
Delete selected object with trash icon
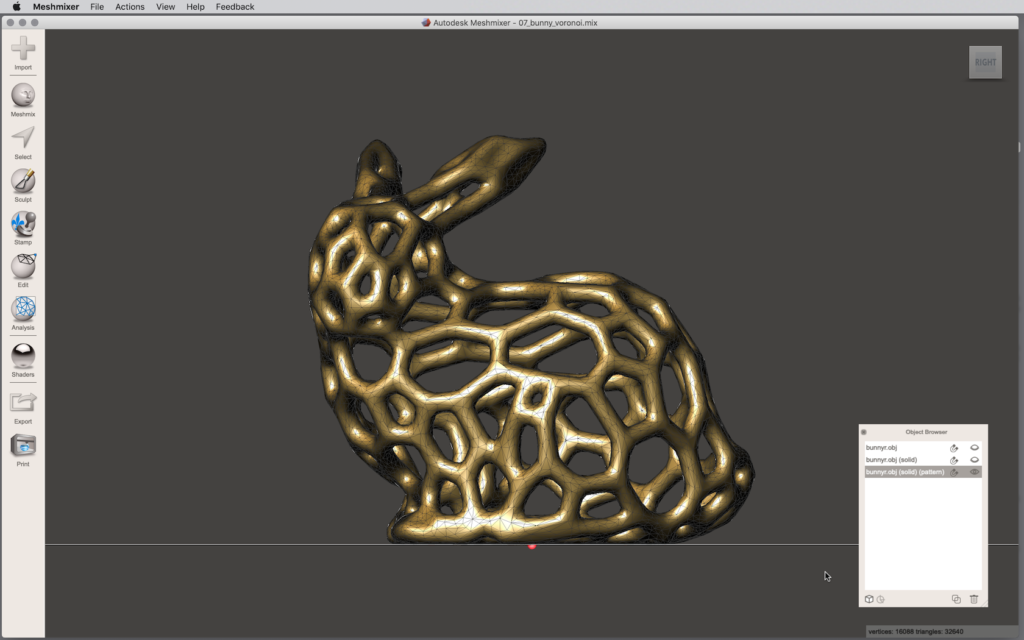click(974, 599)
